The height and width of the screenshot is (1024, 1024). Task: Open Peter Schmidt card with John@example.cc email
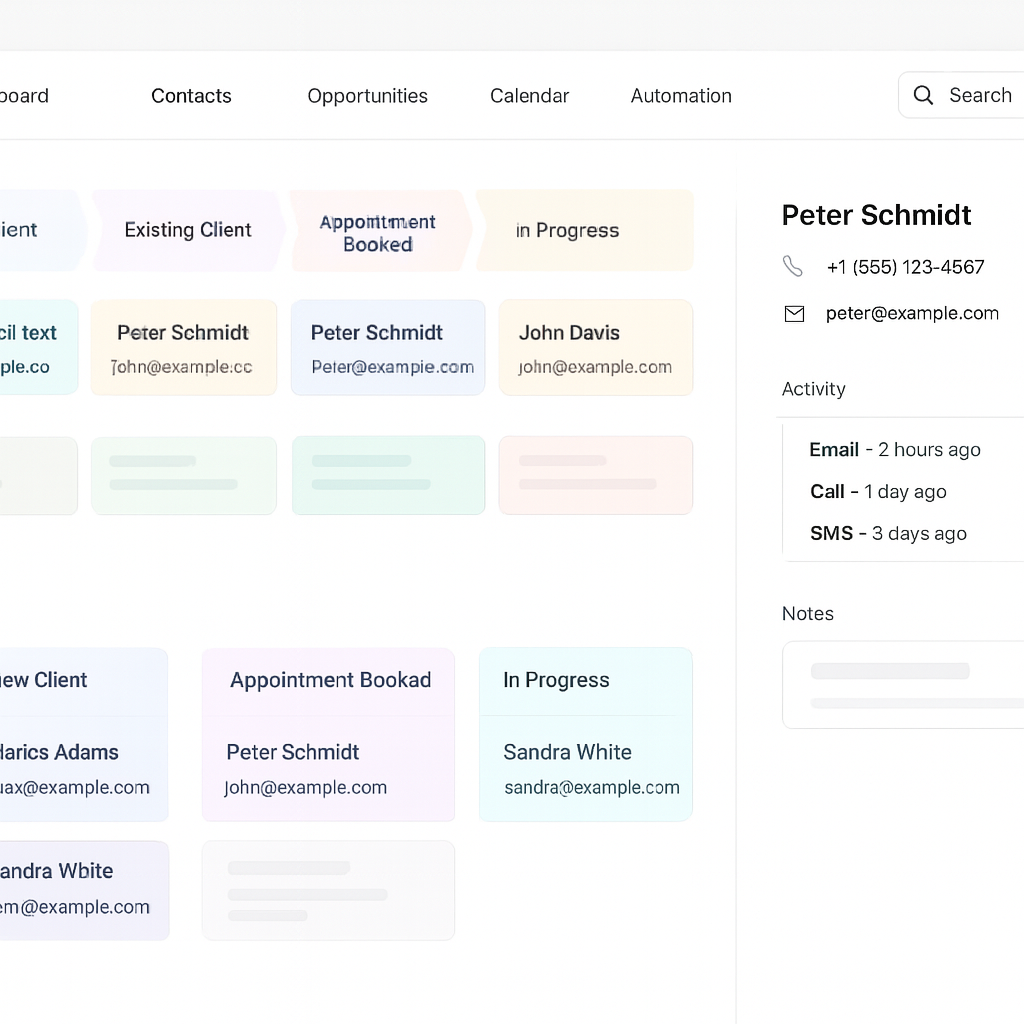coord(184,347)
